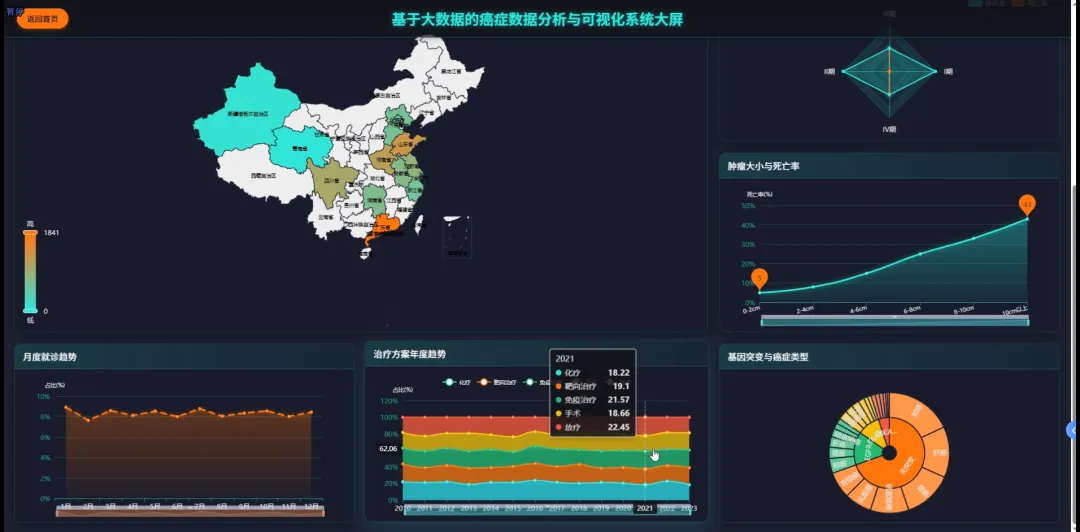Click the dashboard main title text
1080x532 pixels.
[537, 19]
